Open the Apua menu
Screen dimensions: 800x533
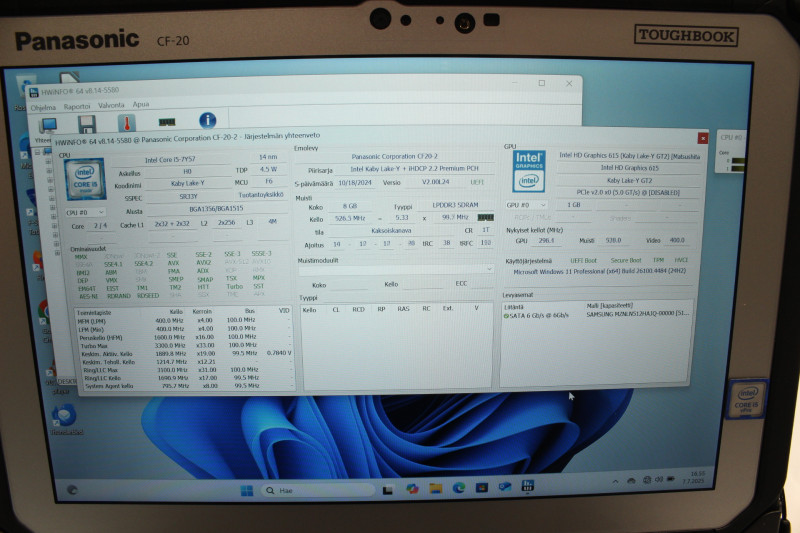coord(141,105)
